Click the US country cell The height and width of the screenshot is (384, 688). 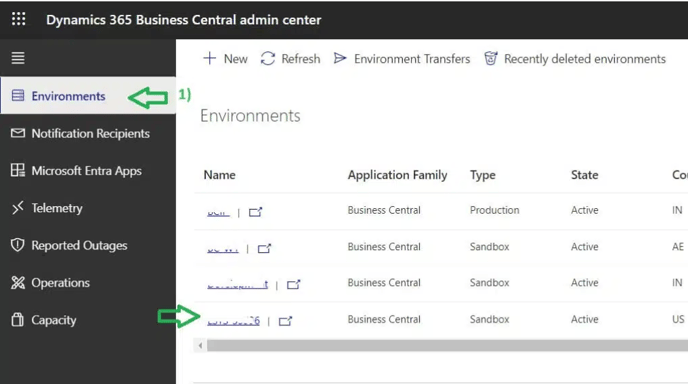(x=678, y=319)
